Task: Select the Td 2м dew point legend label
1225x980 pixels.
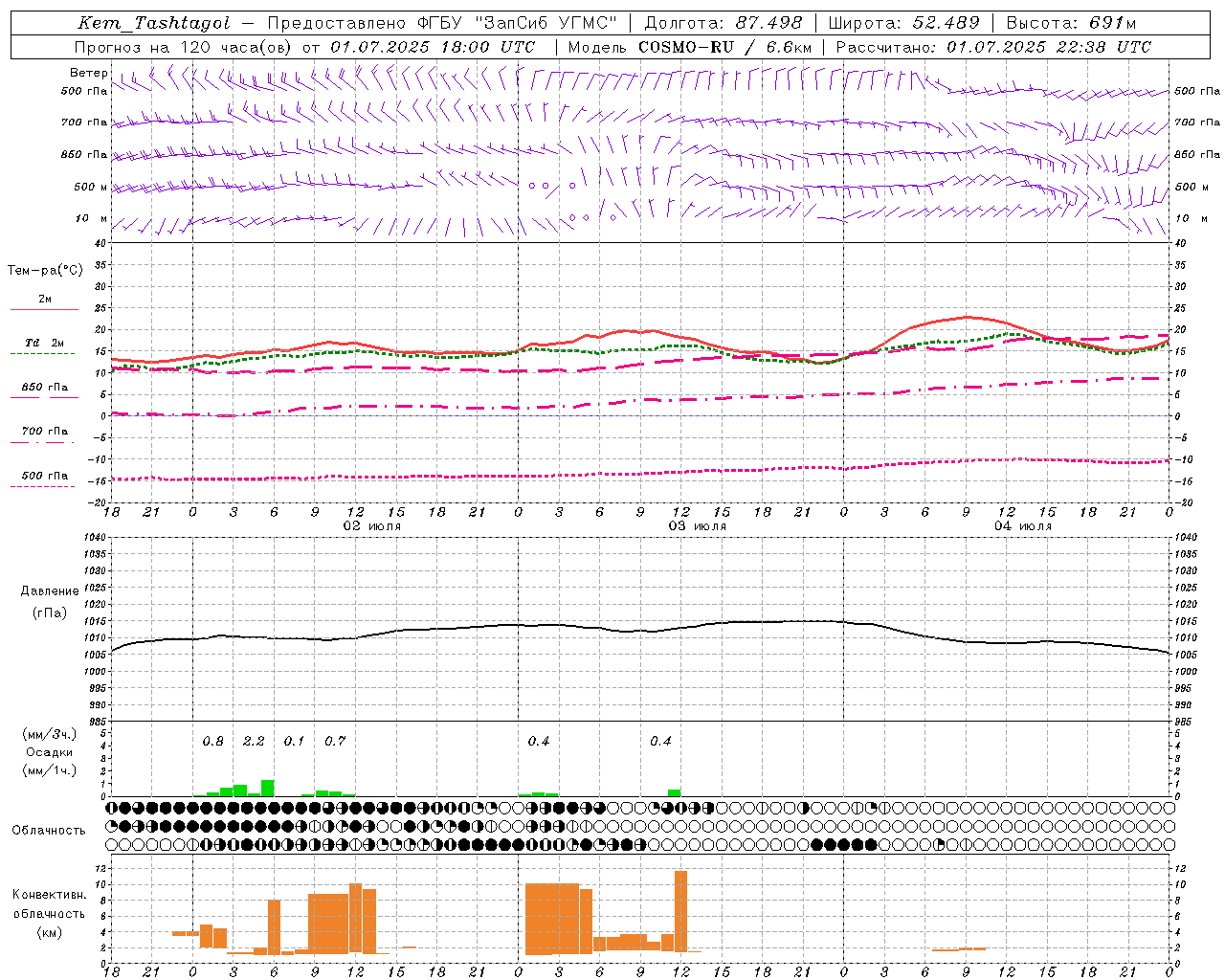Action: [x=44, y=343]
